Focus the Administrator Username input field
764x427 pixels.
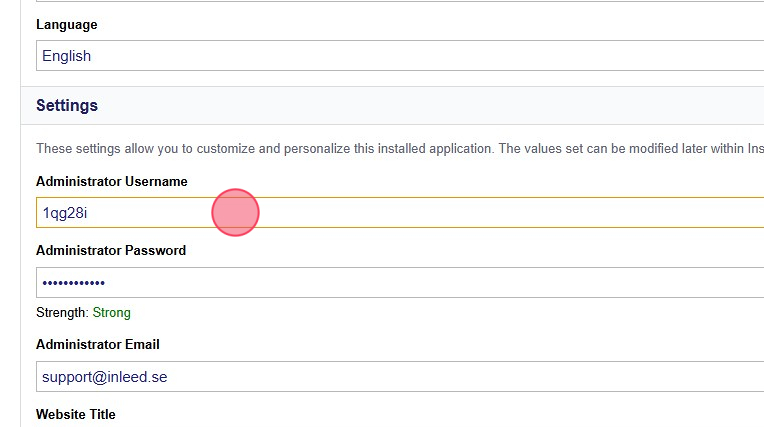(400, 213)
